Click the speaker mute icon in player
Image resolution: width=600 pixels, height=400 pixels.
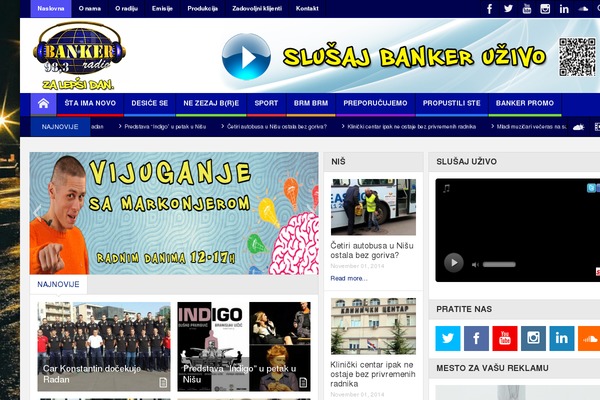click(475, 264)
